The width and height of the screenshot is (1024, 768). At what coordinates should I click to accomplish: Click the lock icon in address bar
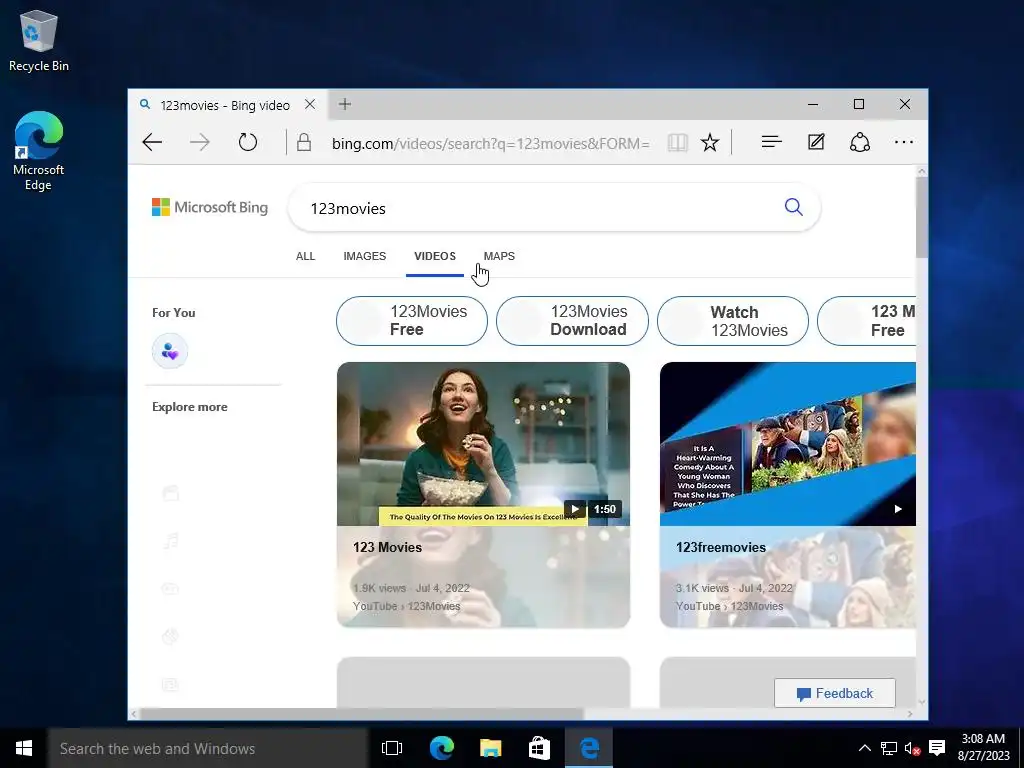click(x=304, y=142)
